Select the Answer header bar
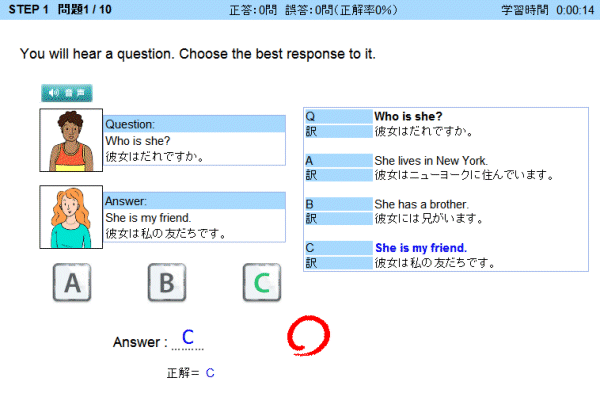 click(x=195, y=201)
